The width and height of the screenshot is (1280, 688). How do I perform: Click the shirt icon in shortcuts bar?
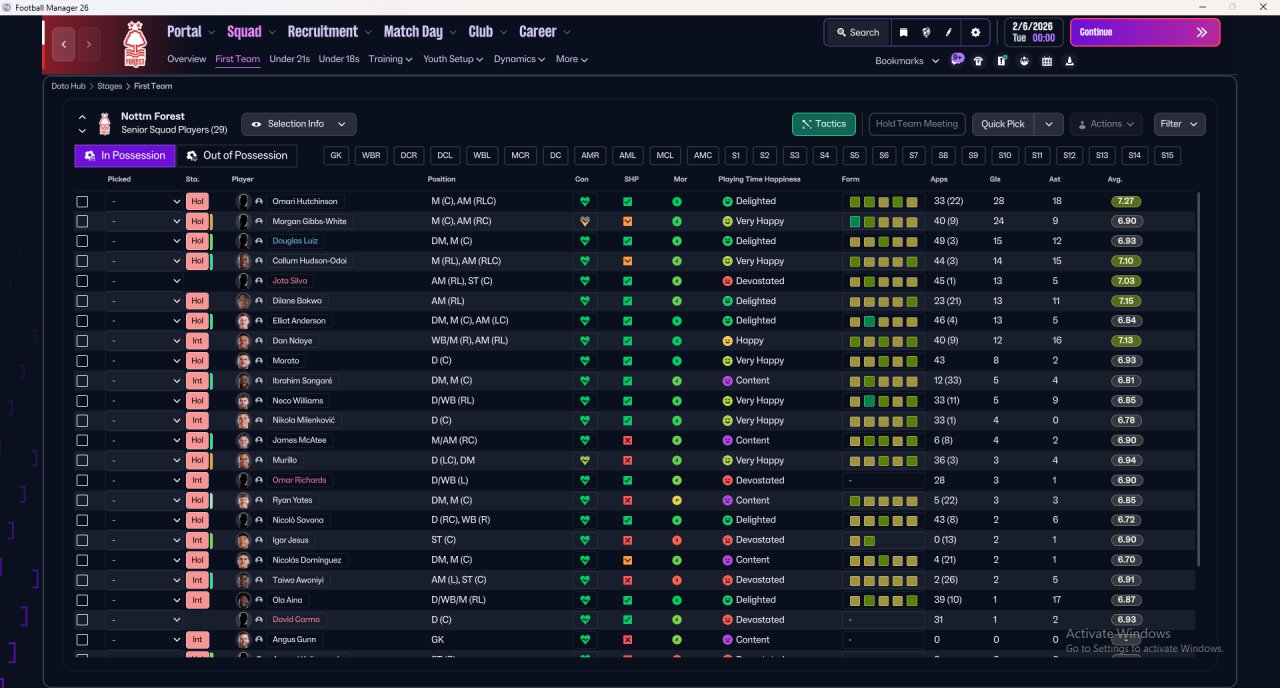pyautogui.click(x=978, y=61)
